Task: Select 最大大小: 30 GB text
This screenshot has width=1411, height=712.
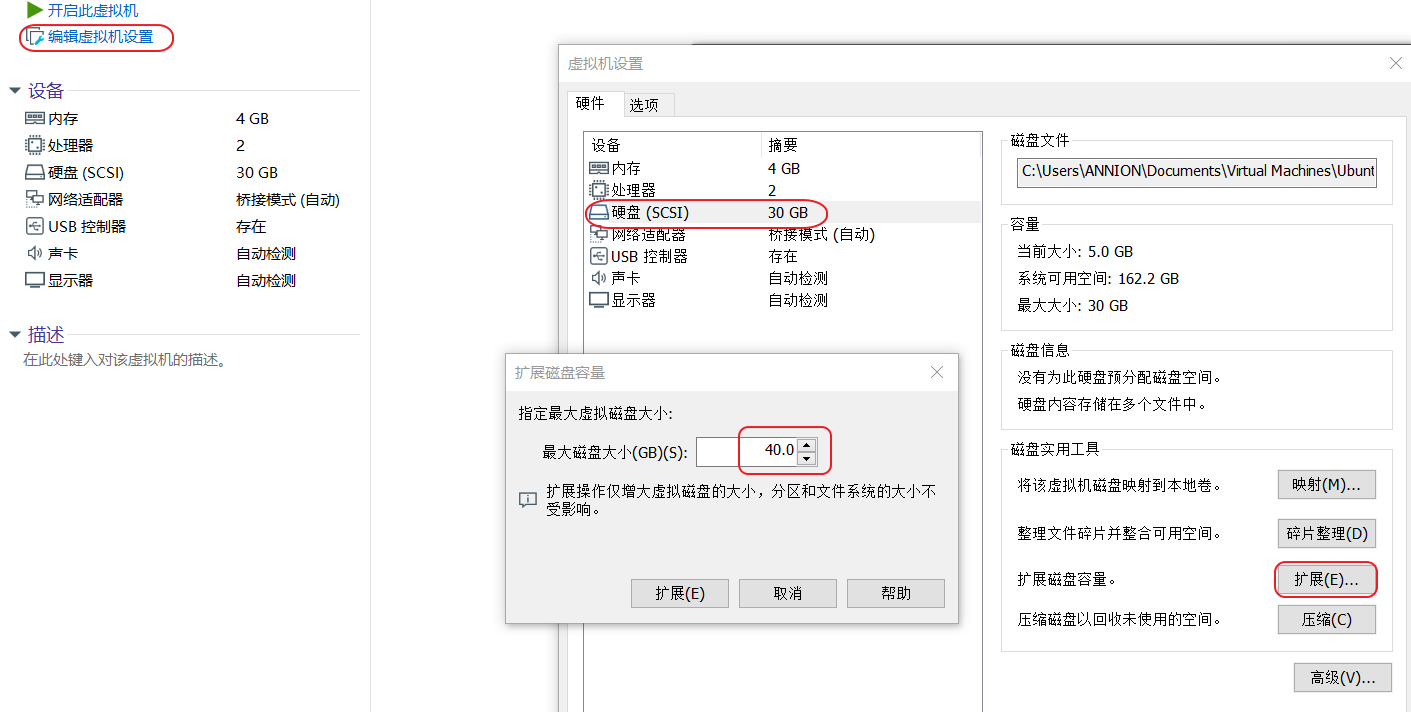Action: 1072,306
